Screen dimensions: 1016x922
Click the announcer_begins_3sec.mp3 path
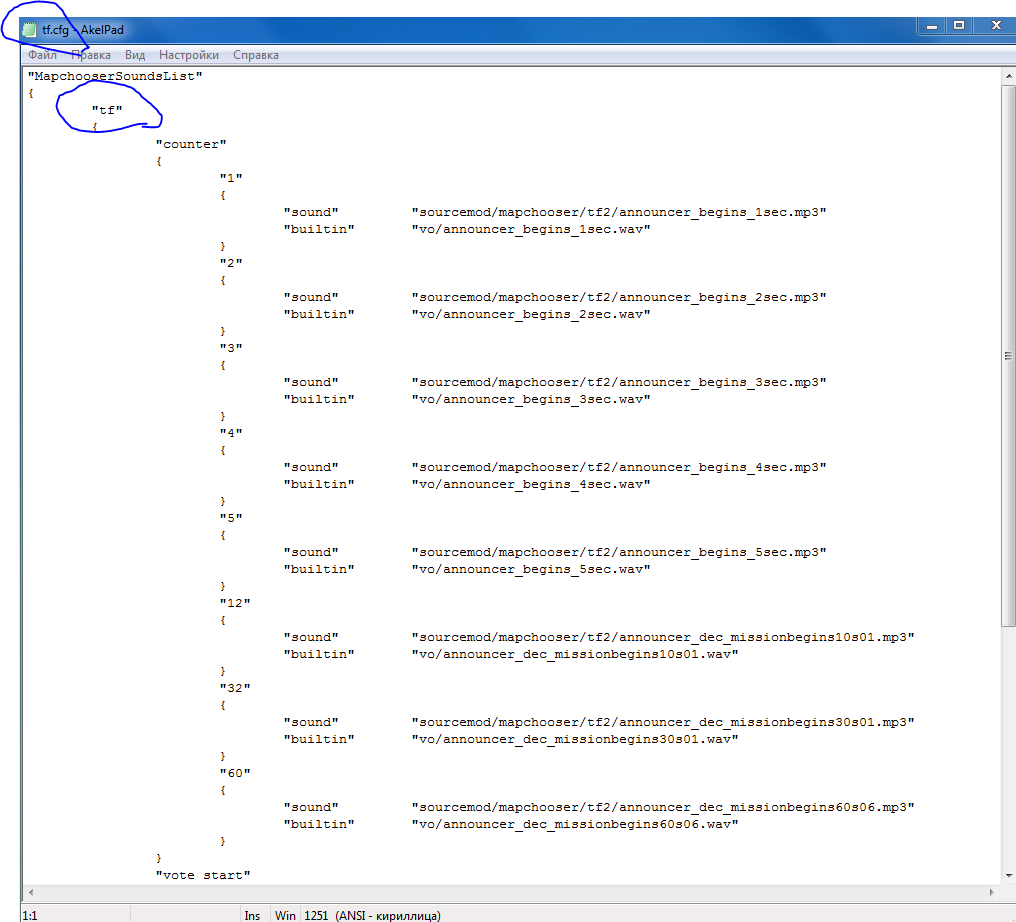(x=619, y=382)
